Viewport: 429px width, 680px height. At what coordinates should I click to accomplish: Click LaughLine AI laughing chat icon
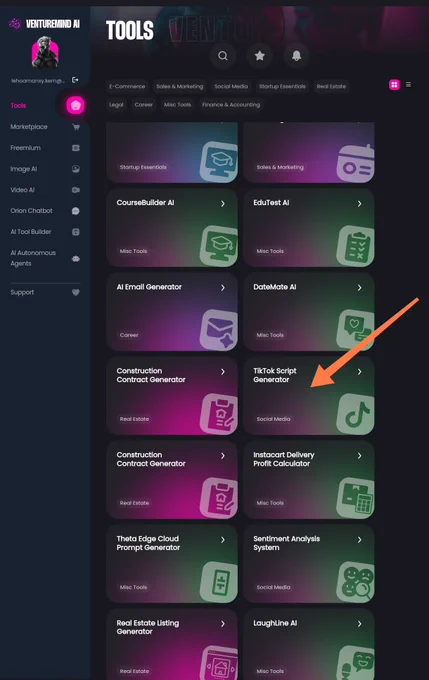356,664
